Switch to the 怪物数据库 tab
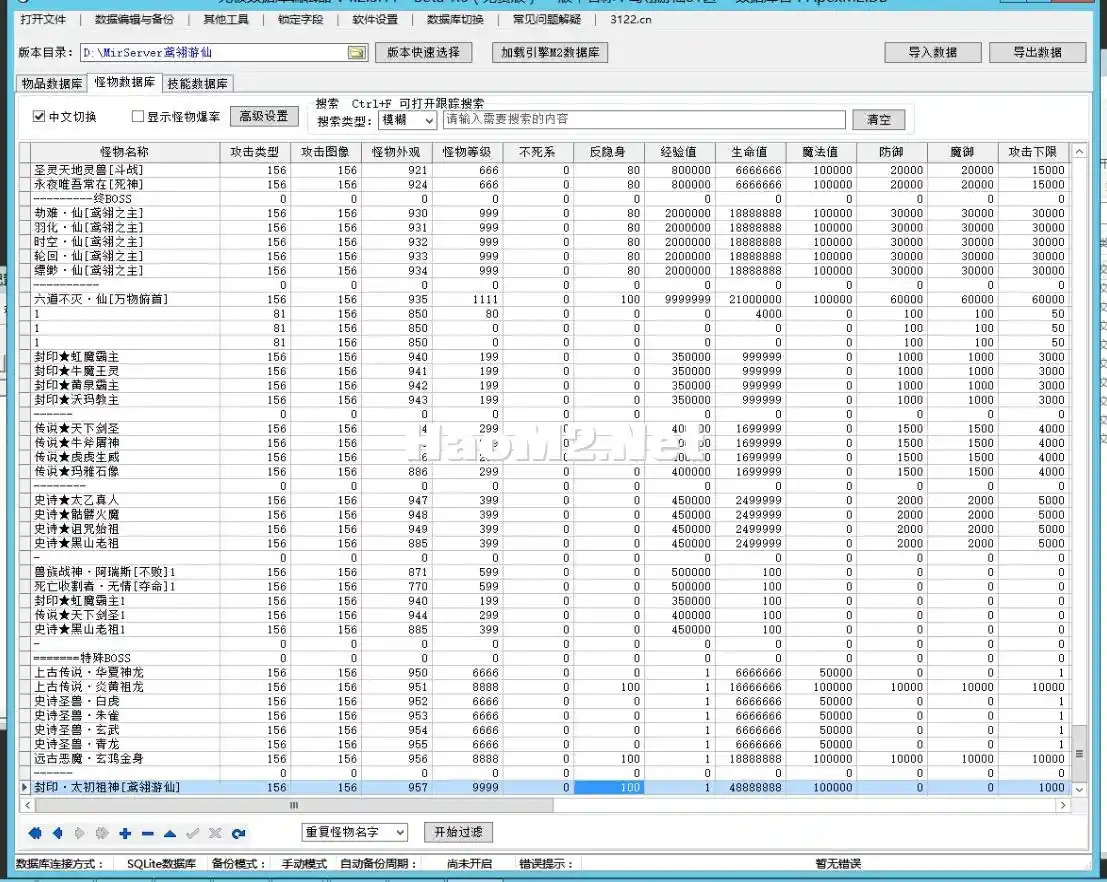1107x882 pixels. coord(125,82)
